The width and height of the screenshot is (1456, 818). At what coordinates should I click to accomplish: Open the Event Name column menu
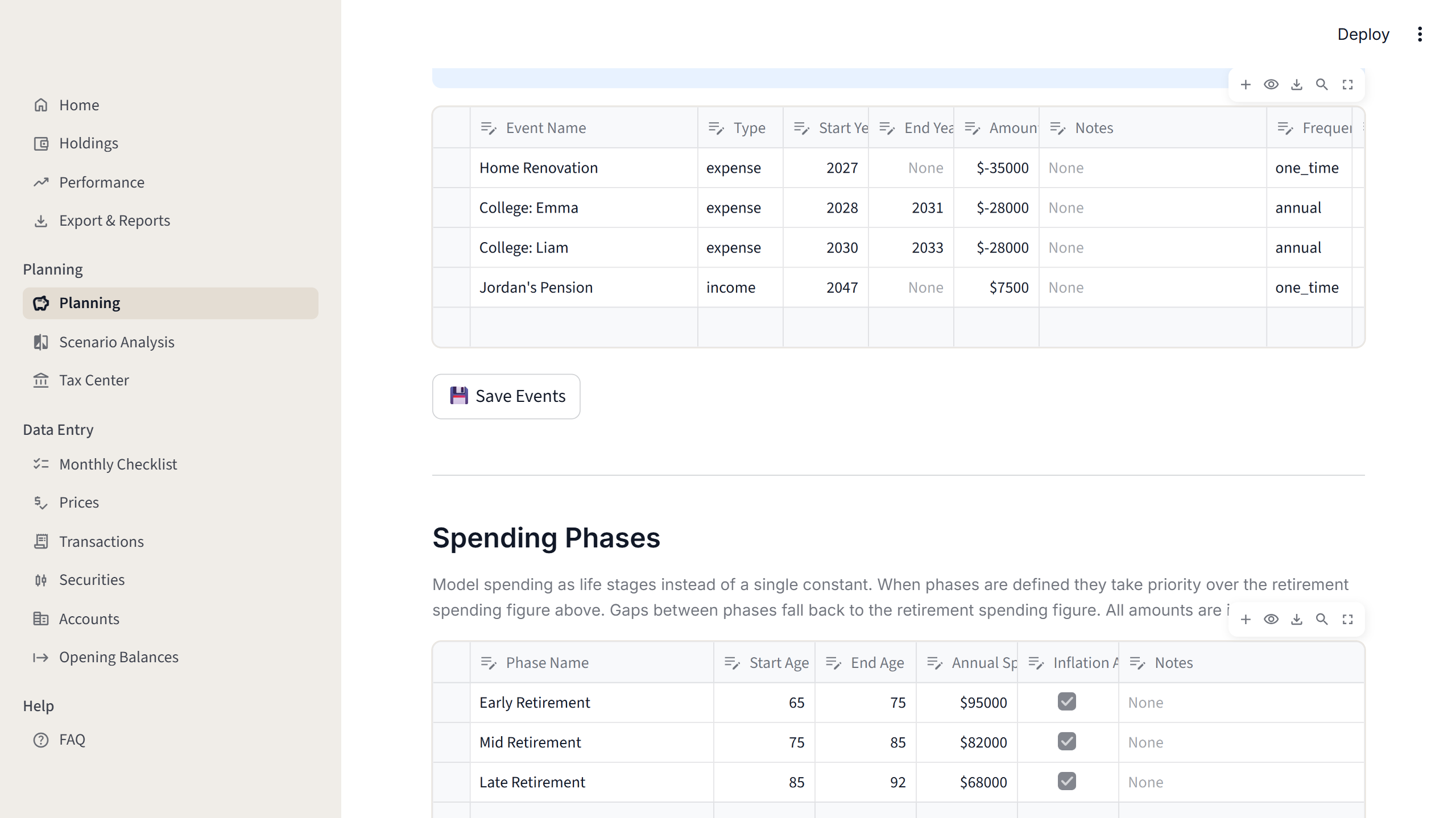click(x=489, y=128)
